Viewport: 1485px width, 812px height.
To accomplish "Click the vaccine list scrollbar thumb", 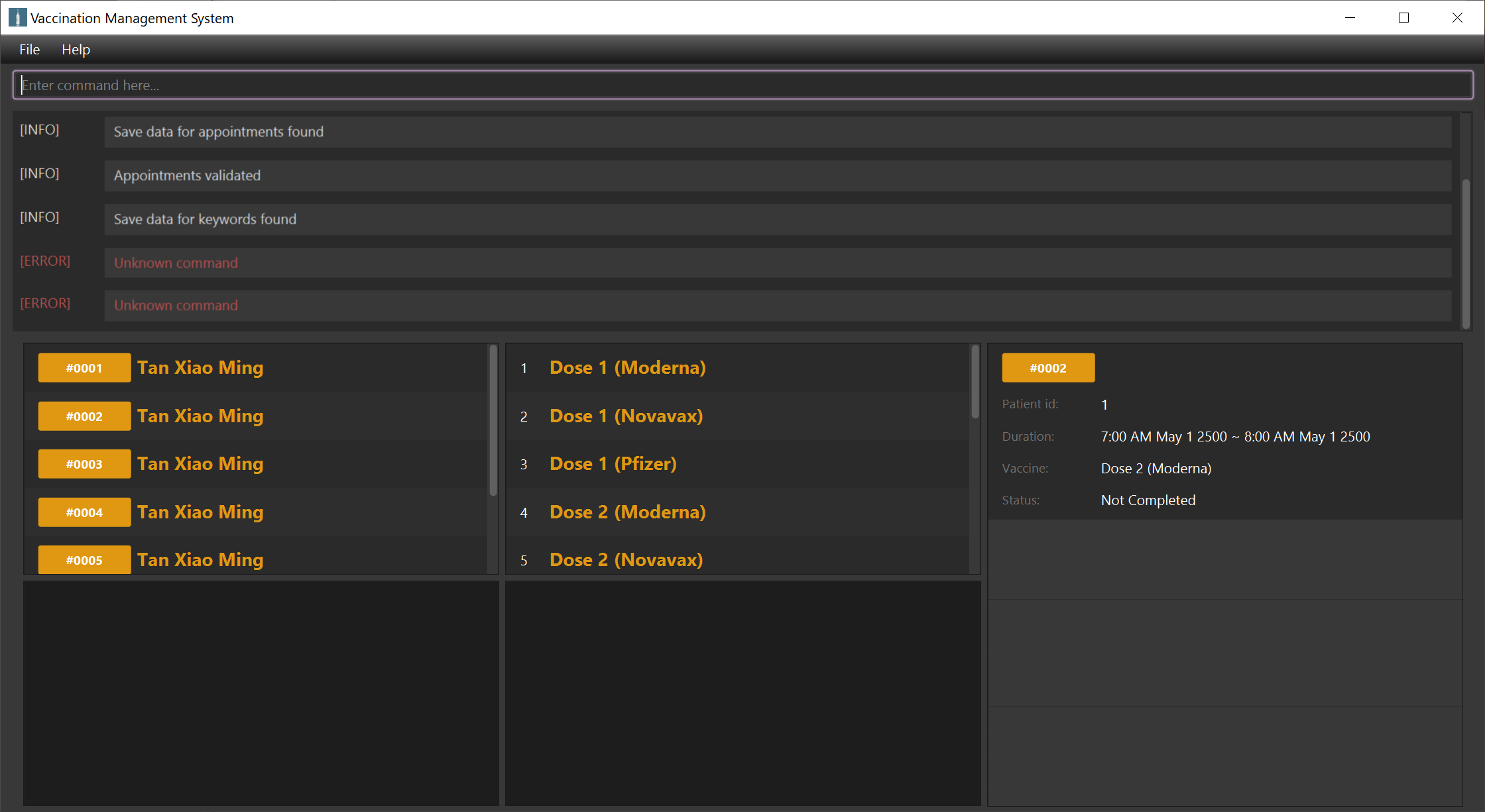I will pos(975,382).
